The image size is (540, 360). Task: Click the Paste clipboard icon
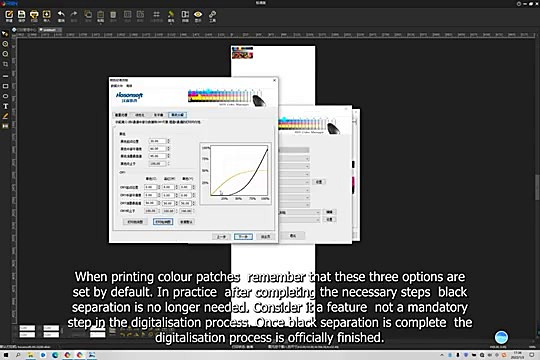(100, 16)
